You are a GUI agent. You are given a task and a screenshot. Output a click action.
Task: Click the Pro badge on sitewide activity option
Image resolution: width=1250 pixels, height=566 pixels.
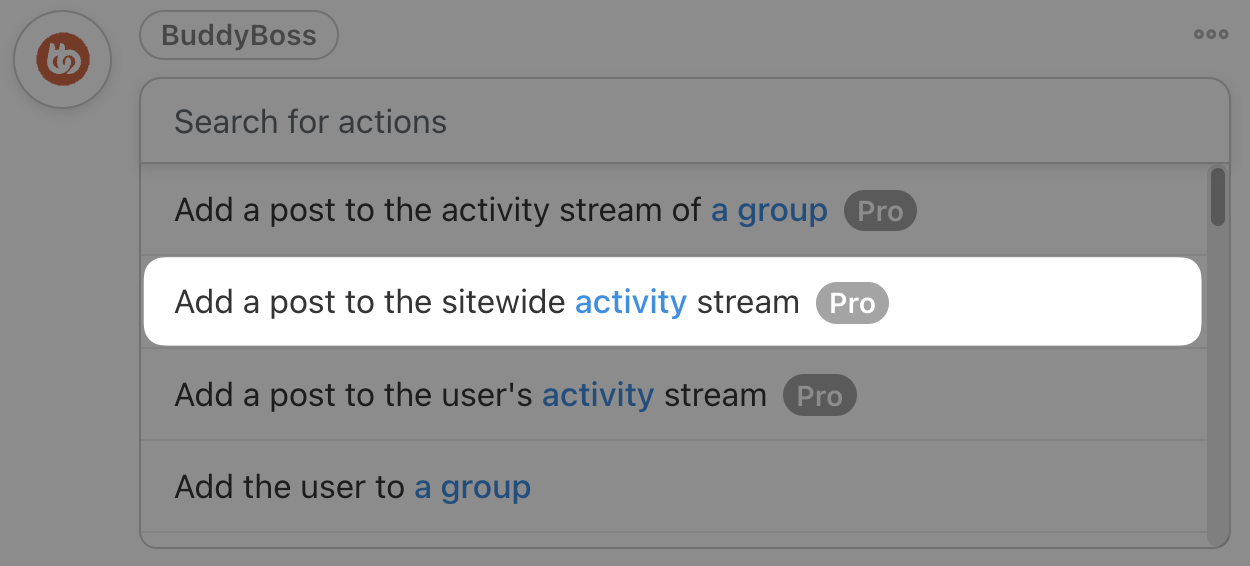click(852, 303)
